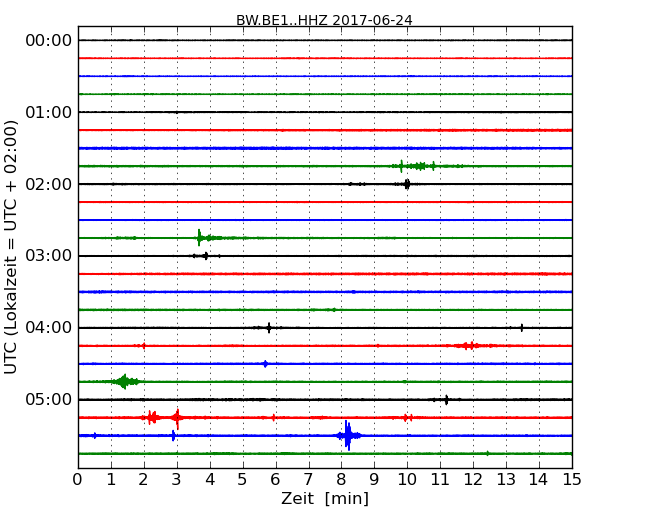
Task: Click the x-axis tick label 6
Action: click(x=275, y=479)
